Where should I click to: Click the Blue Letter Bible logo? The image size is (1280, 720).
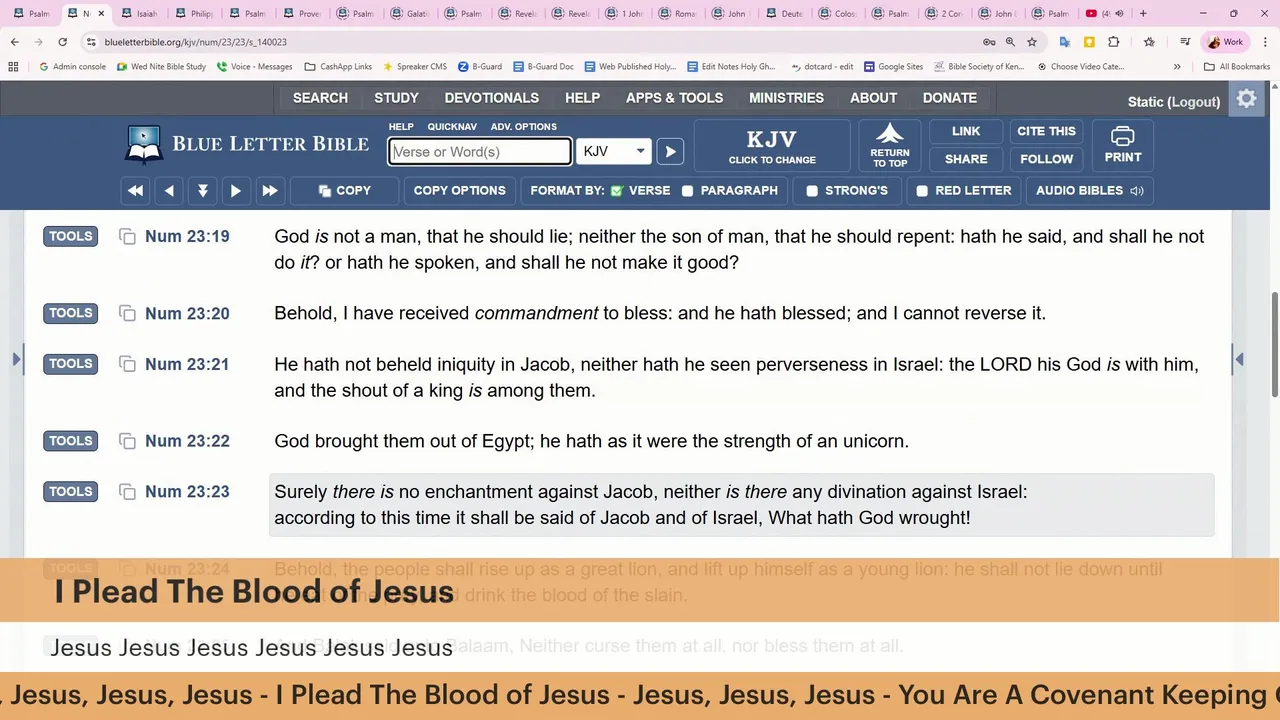[247, 144]
